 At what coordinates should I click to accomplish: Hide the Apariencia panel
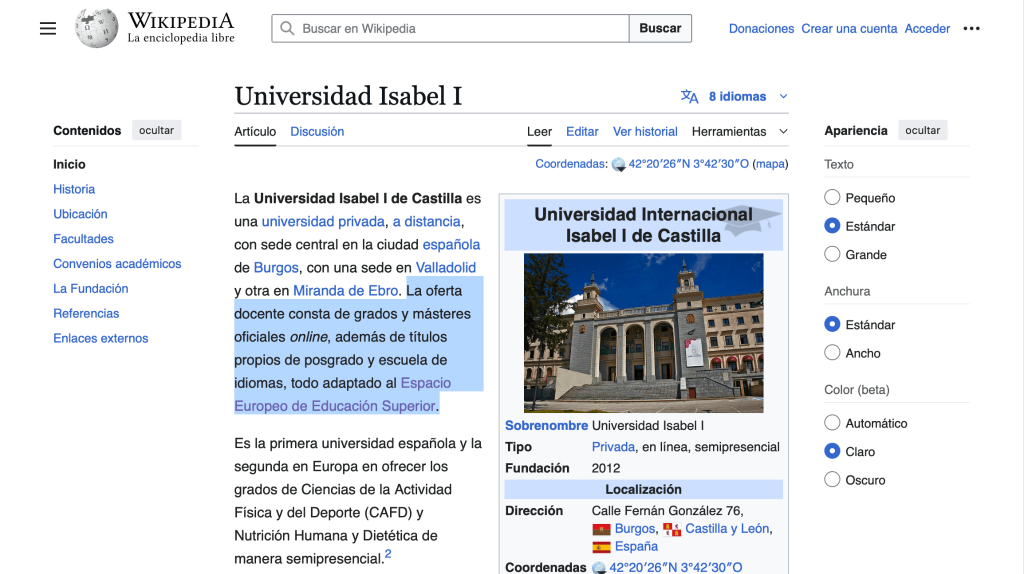pos(922,130)
